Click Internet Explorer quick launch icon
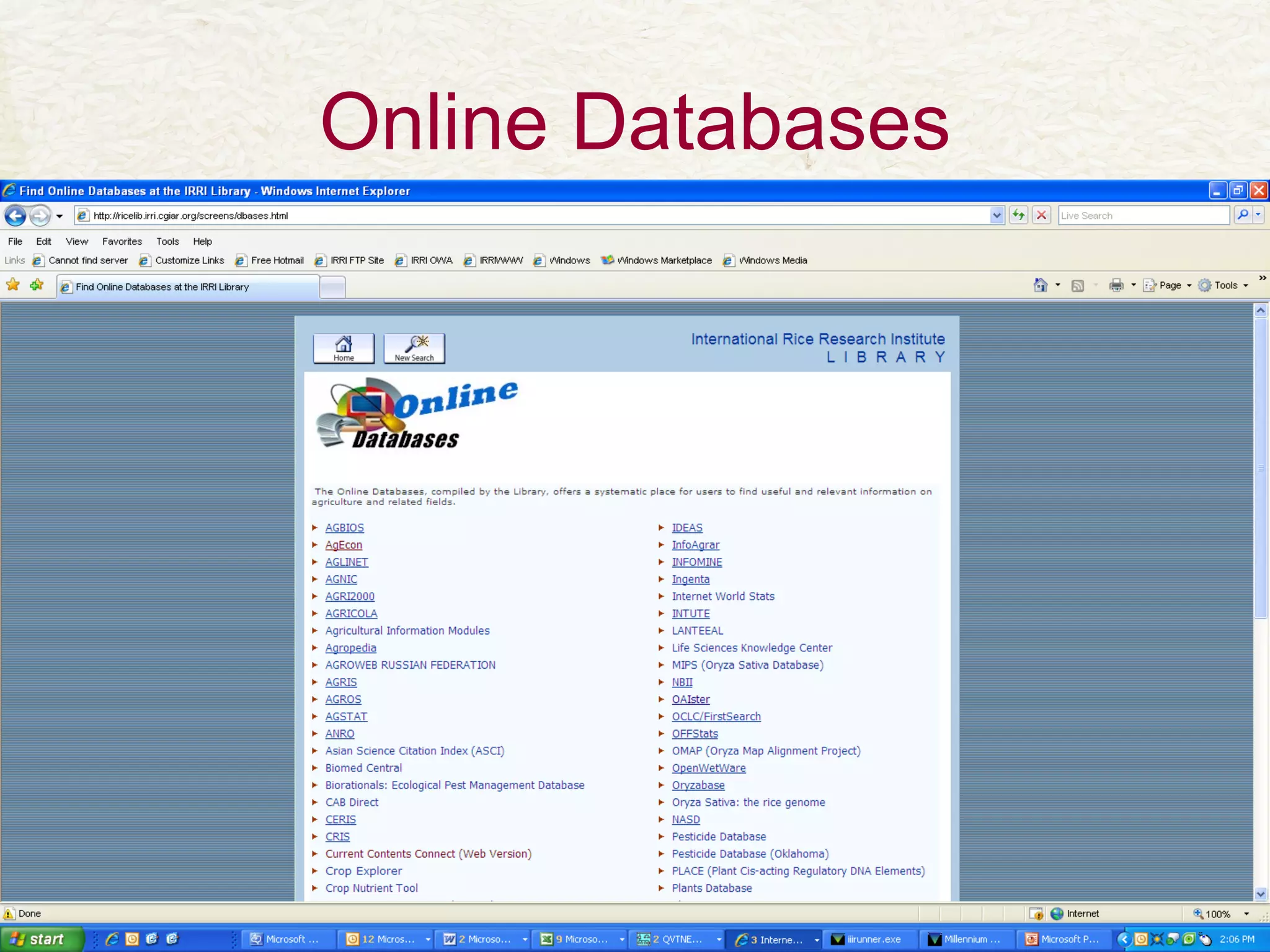The height and width of the screenshot is (952, 1270). [112, 939]
